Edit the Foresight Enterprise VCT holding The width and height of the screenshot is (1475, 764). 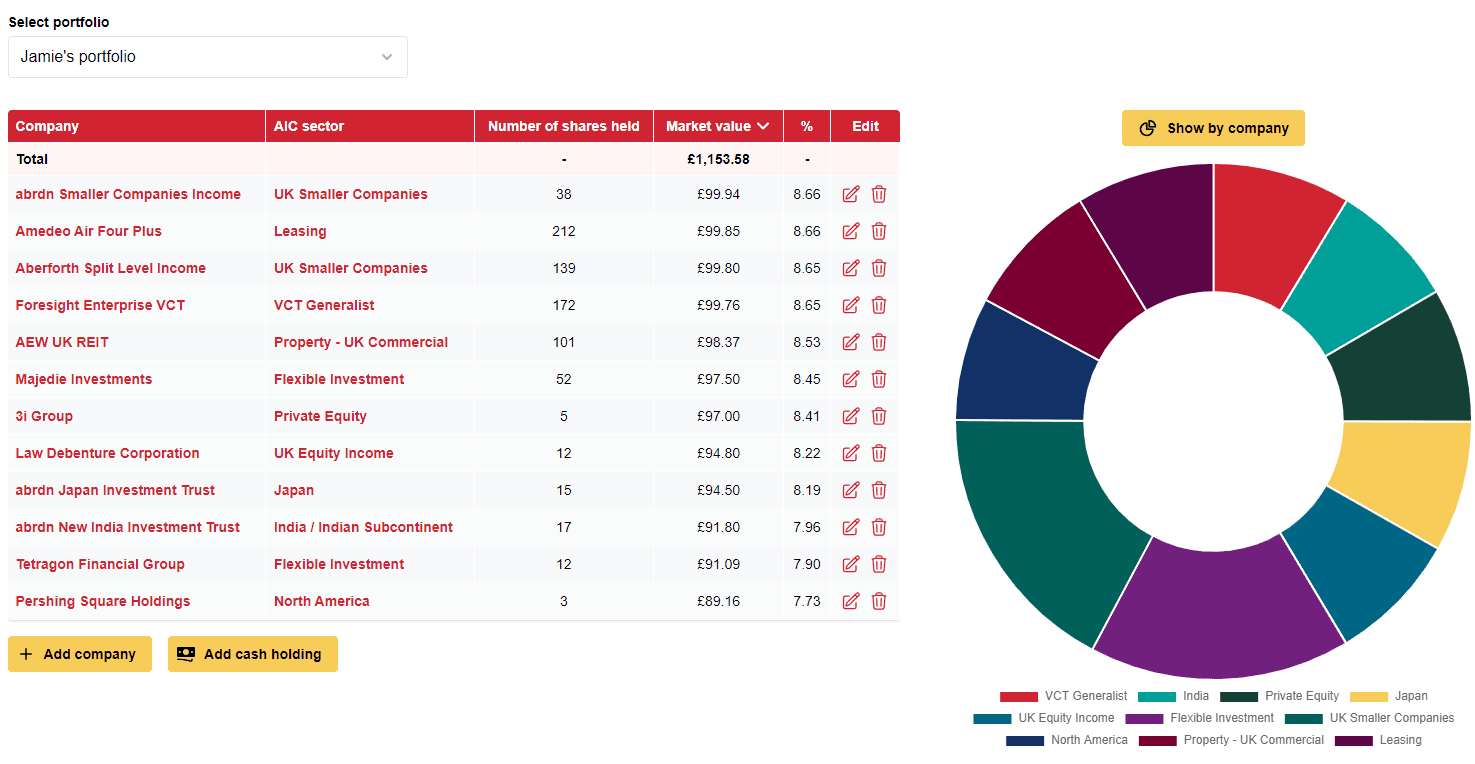tap(851, 305)
